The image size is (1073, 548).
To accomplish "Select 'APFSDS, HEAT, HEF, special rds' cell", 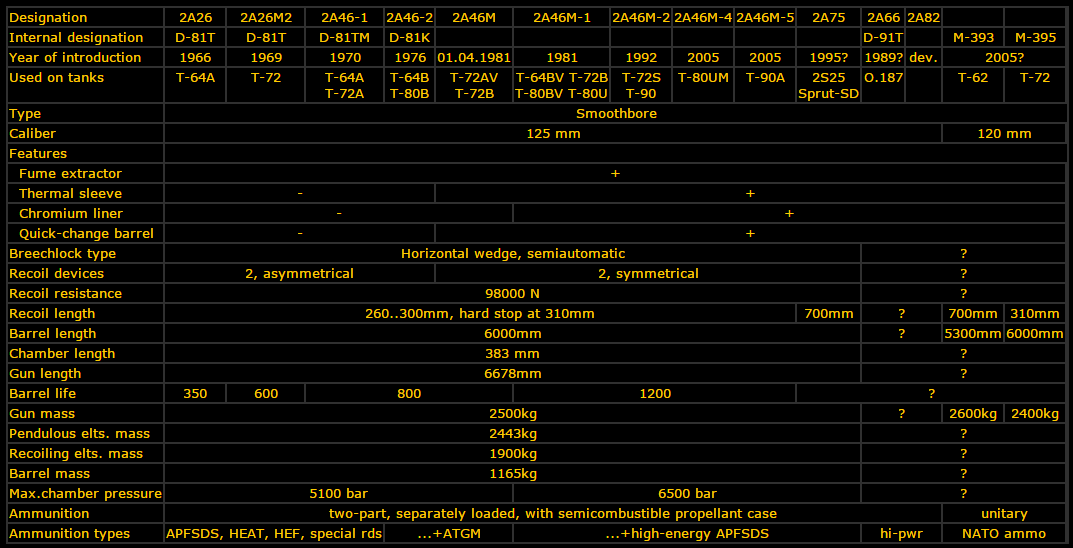I will click(274, 533).
